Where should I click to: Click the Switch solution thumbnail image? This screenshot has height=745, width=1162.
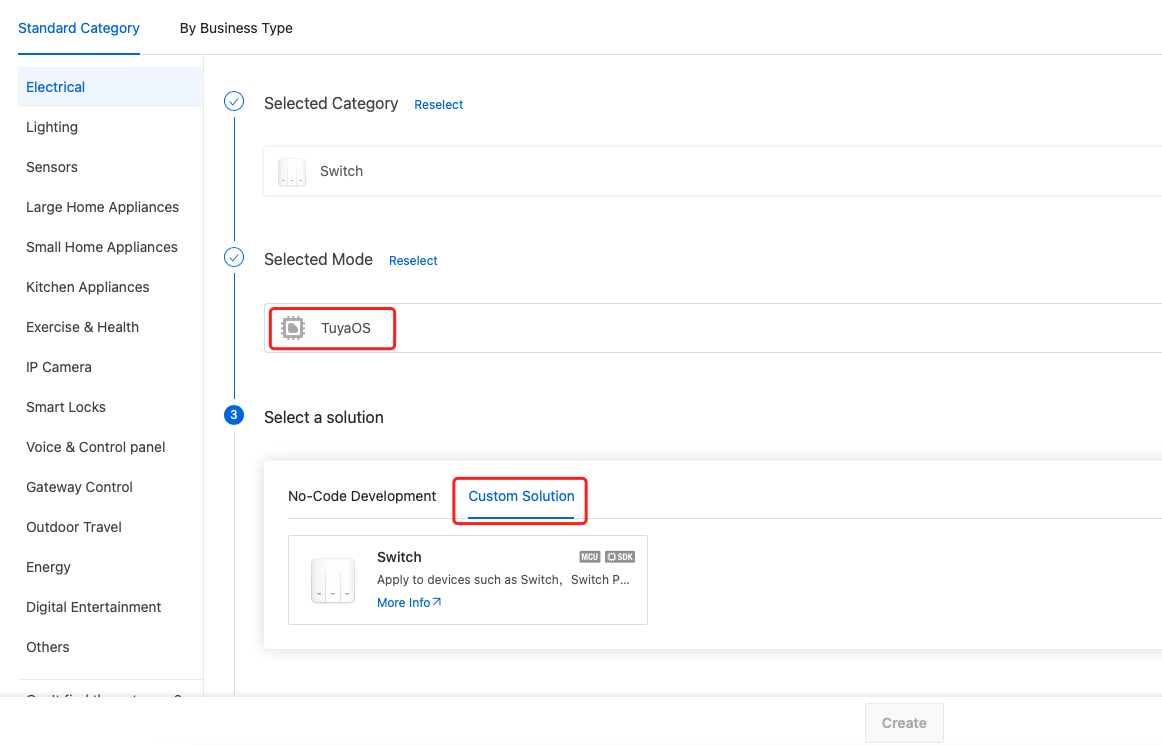pos(333,580)
